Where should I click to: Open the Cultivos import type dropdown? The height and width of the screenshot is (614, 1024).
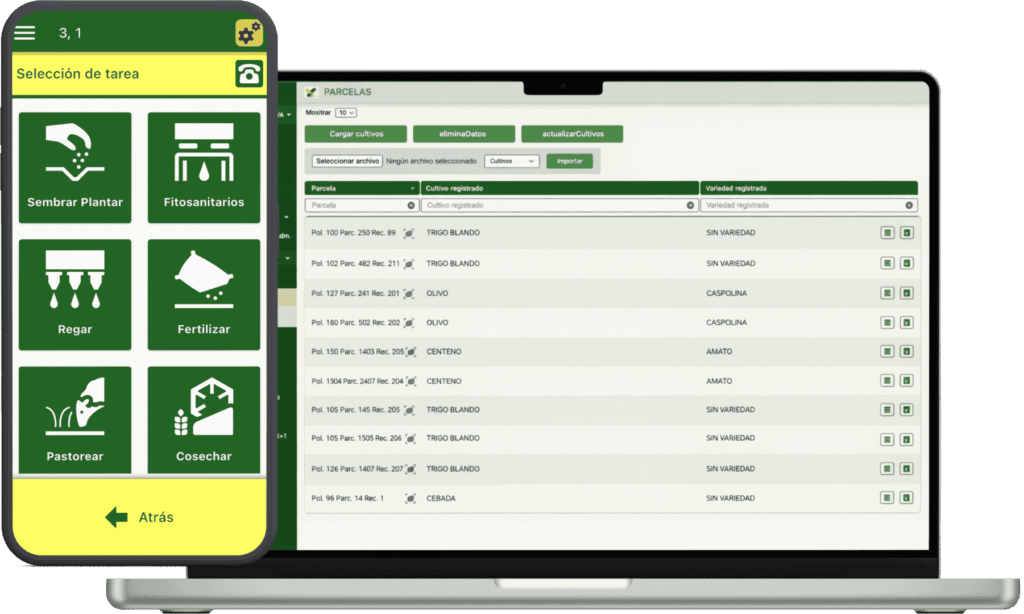pyautogui.click(x=512, y=161)
